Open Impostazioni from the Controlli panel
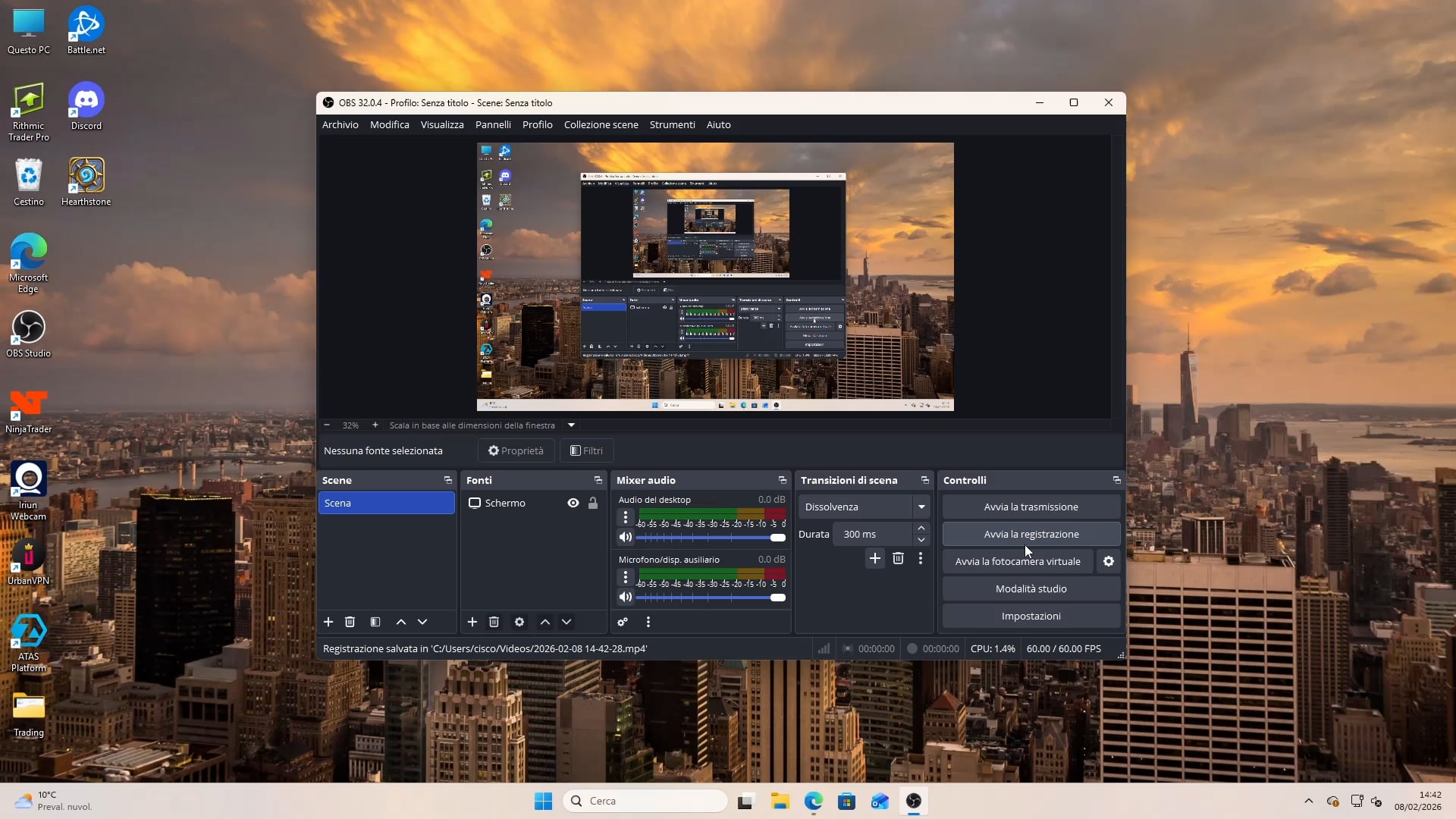 point(1031,616)
